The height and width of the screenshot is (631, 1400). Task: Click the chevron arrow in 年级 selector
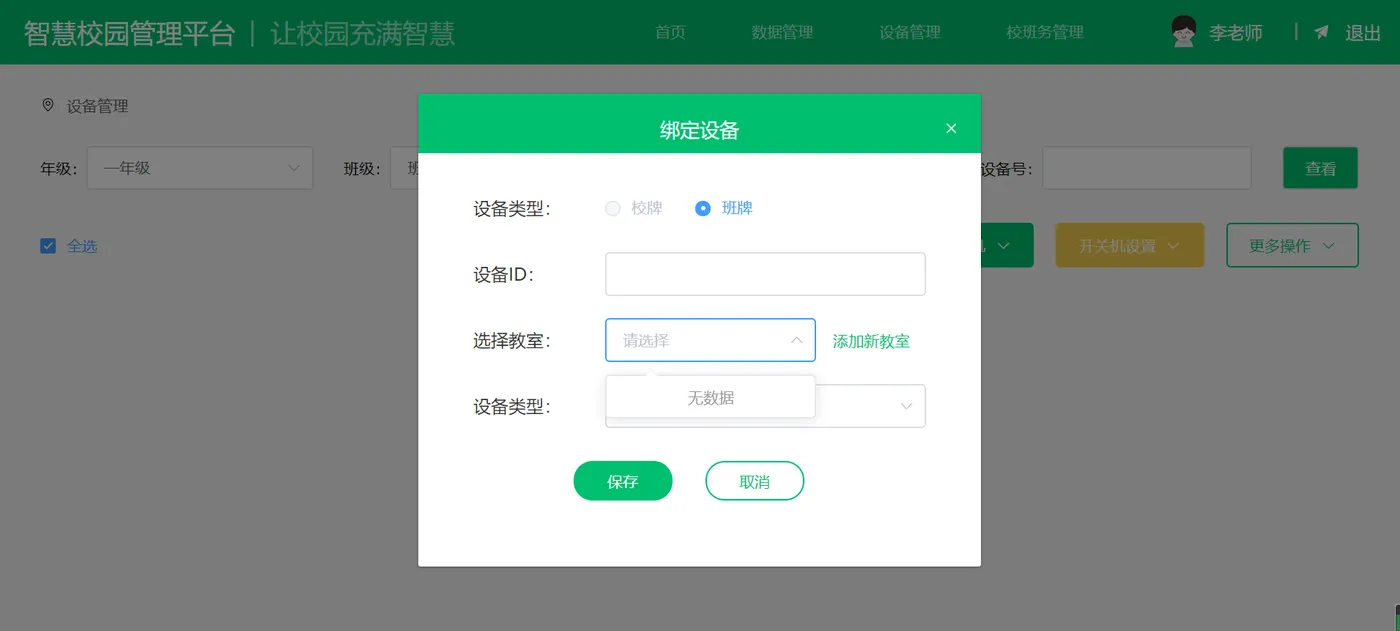294,168
